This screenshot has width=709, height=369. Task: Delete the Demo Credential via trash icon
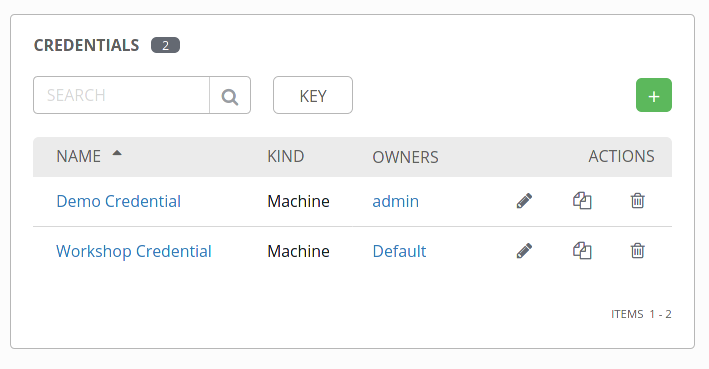coord(638,201)
